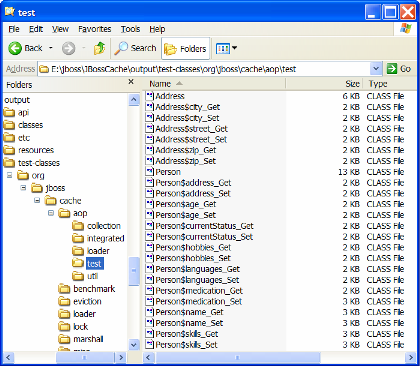Select the util folder icon
This screenshot has width=420, height=366.
78,276
